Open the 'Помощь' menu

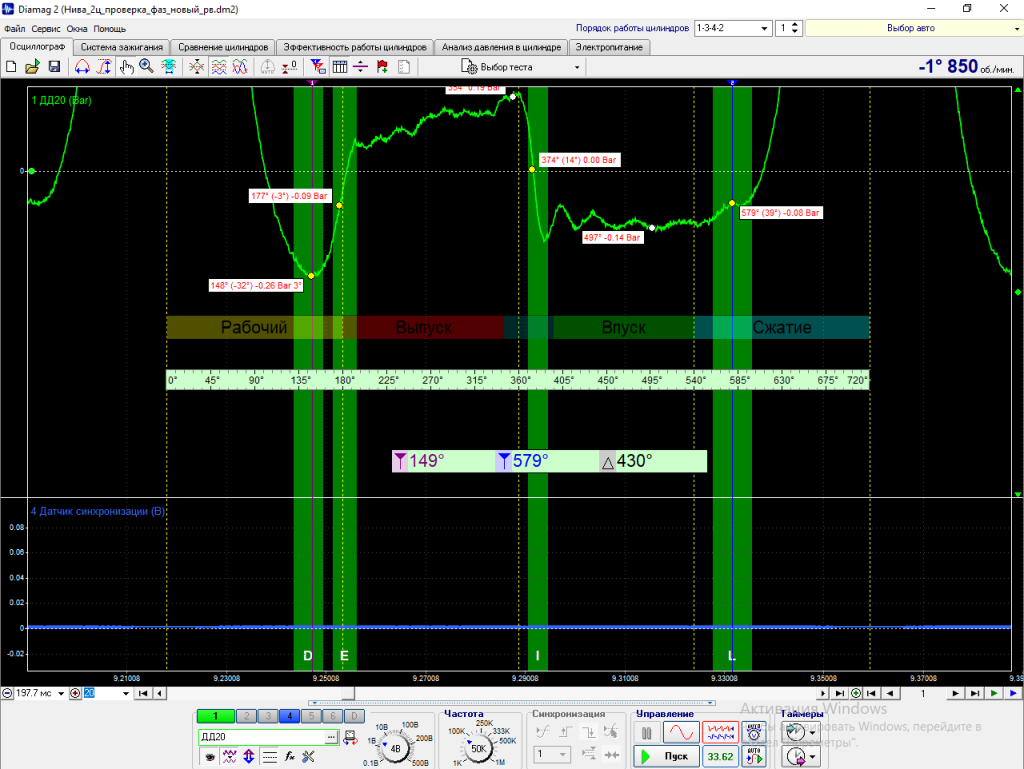pos(110,29)
